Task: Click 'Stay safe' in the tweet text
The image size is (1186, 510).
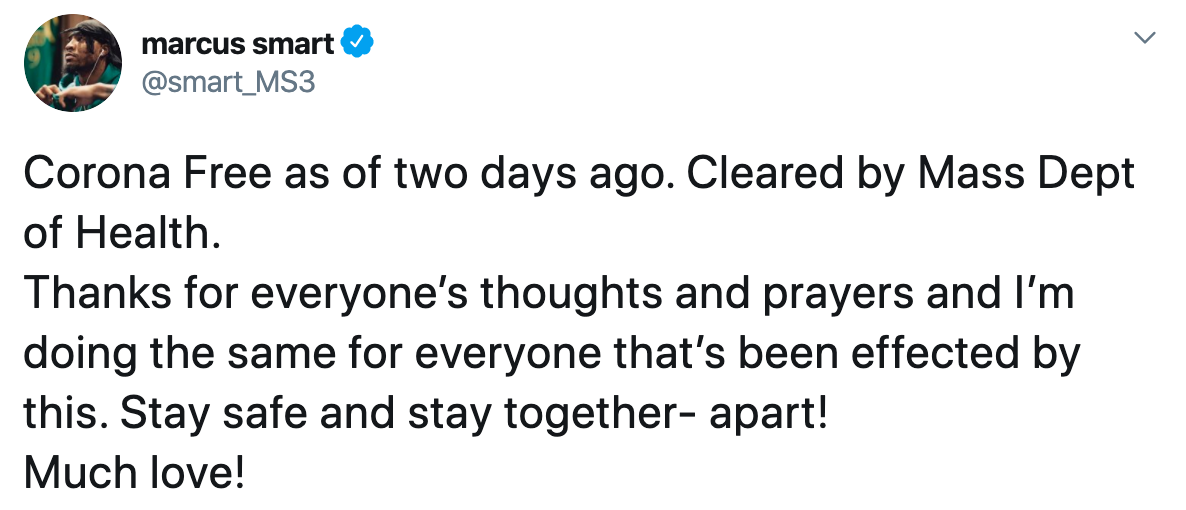Action: coord(216,415)
